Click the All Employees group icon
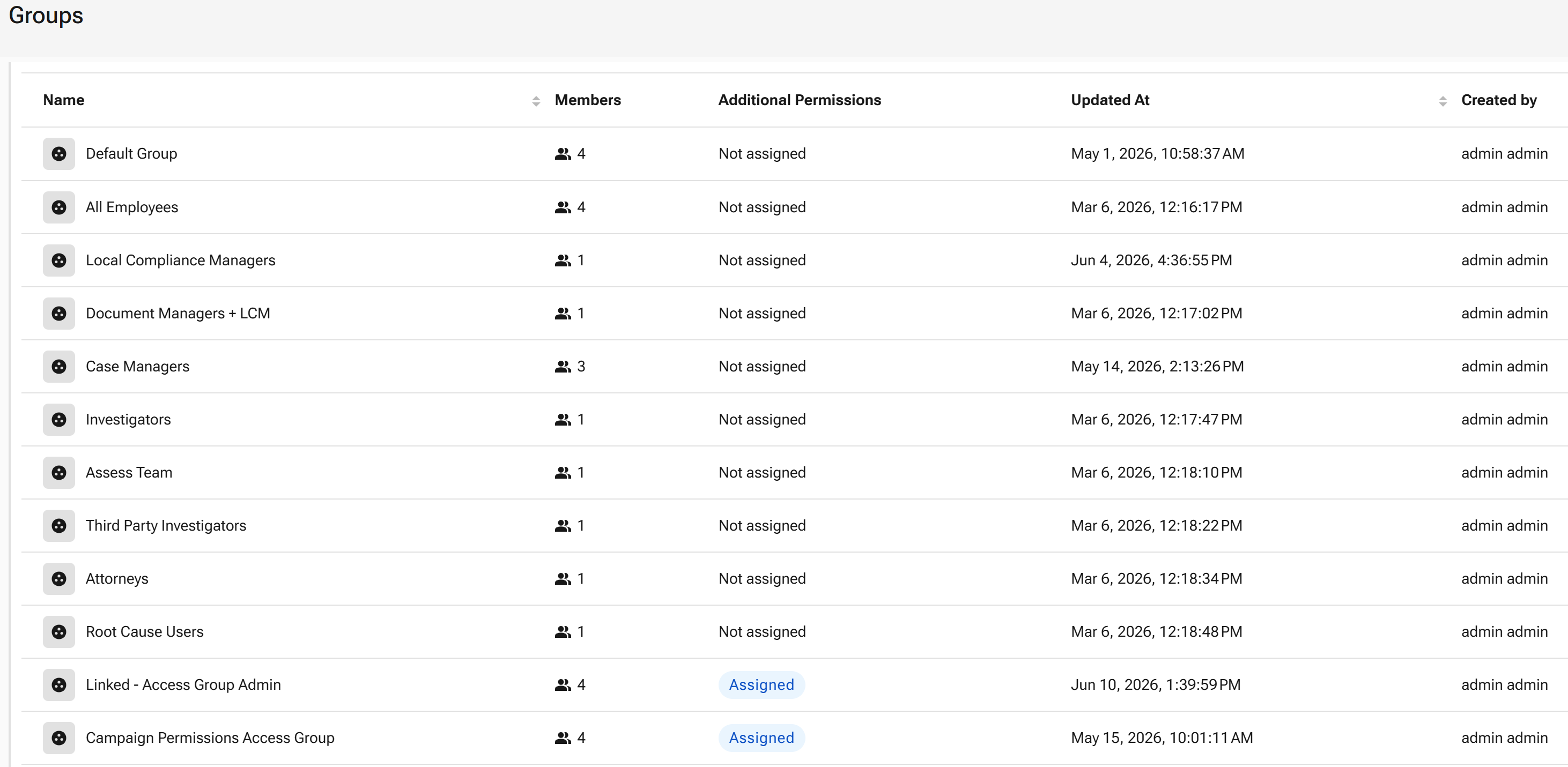 [59, 207]
